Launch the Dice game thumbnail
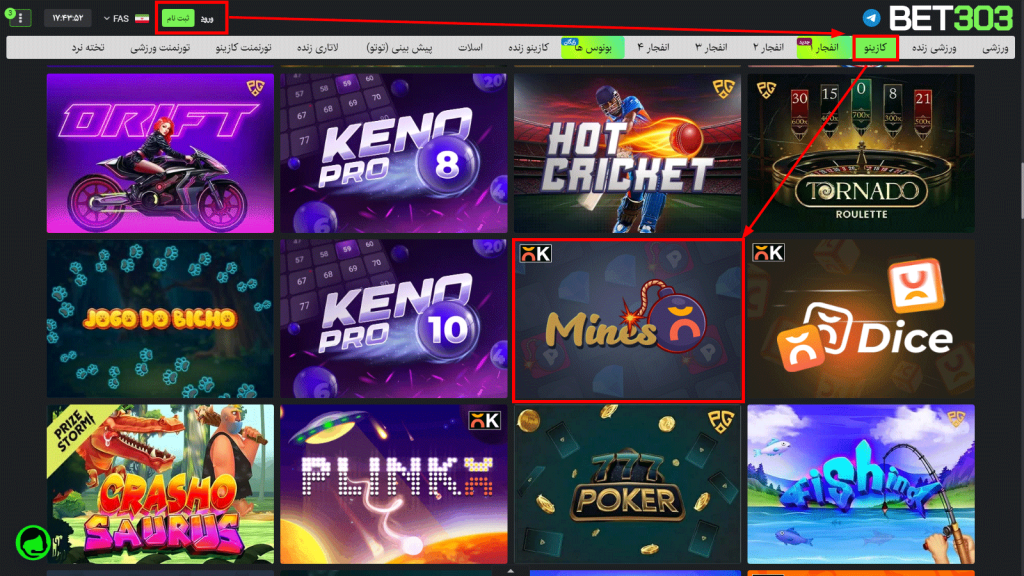 [x=860, y=320]
